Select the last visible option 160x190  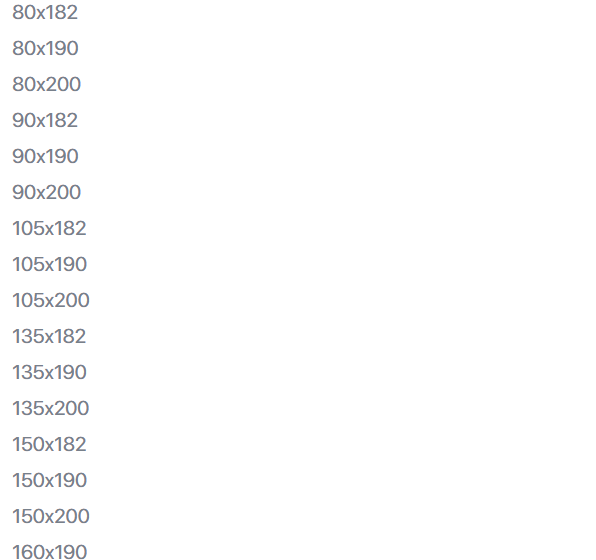(50, 552)
